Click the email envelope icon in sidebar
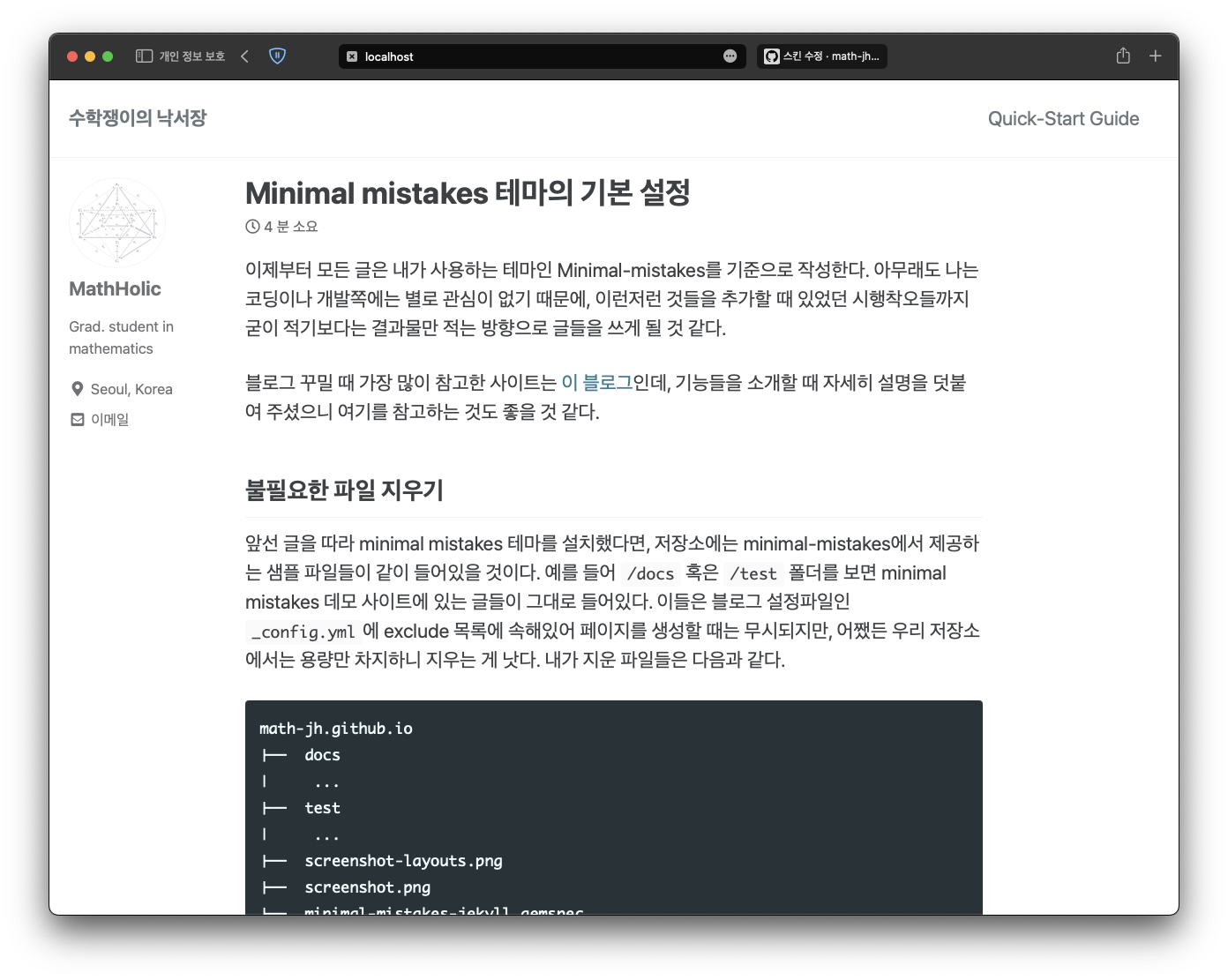The height and width of the screenshot is (980, 1228). [78, 420]
